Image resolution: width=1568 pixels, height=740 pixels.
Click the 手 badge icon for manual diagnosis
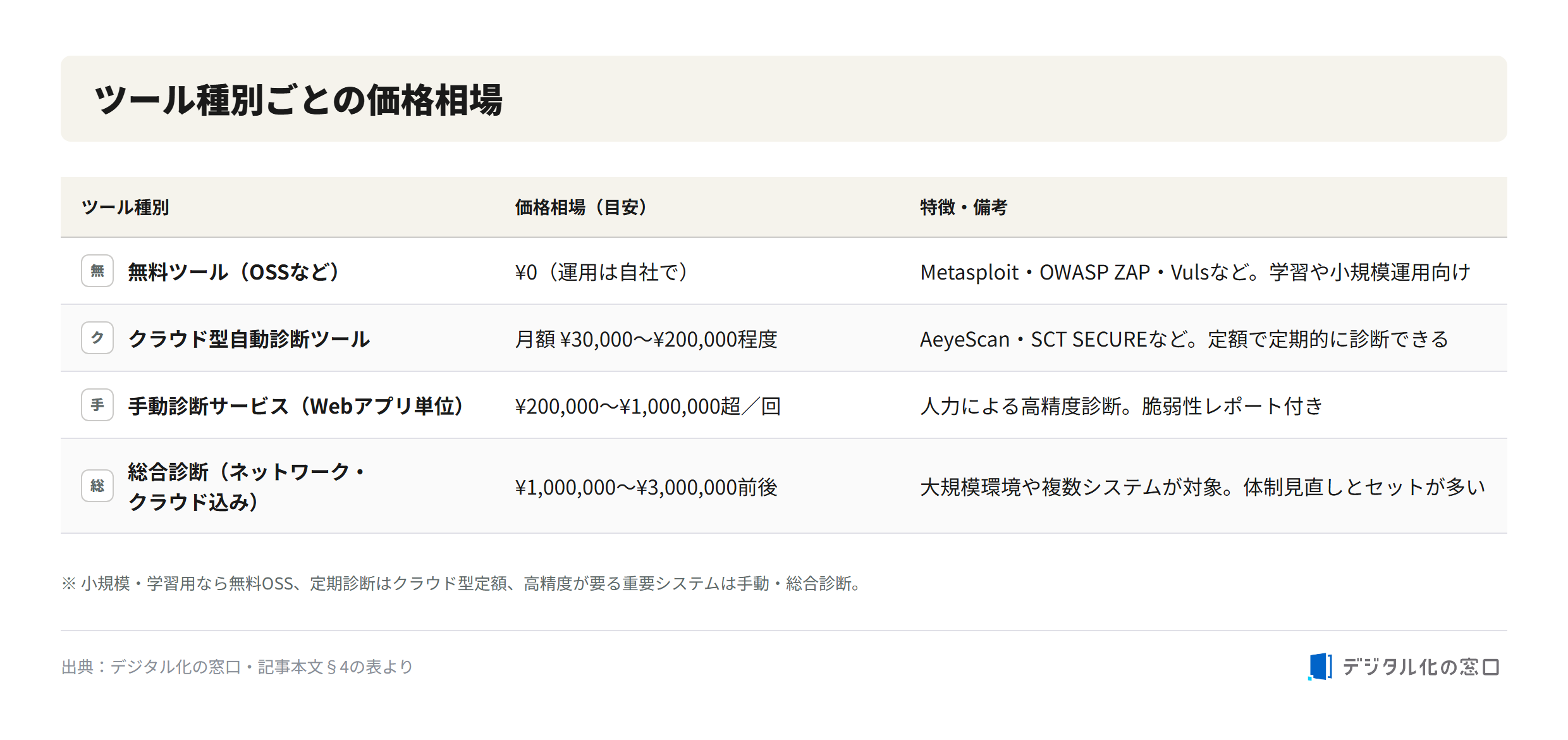pos(97,405)
